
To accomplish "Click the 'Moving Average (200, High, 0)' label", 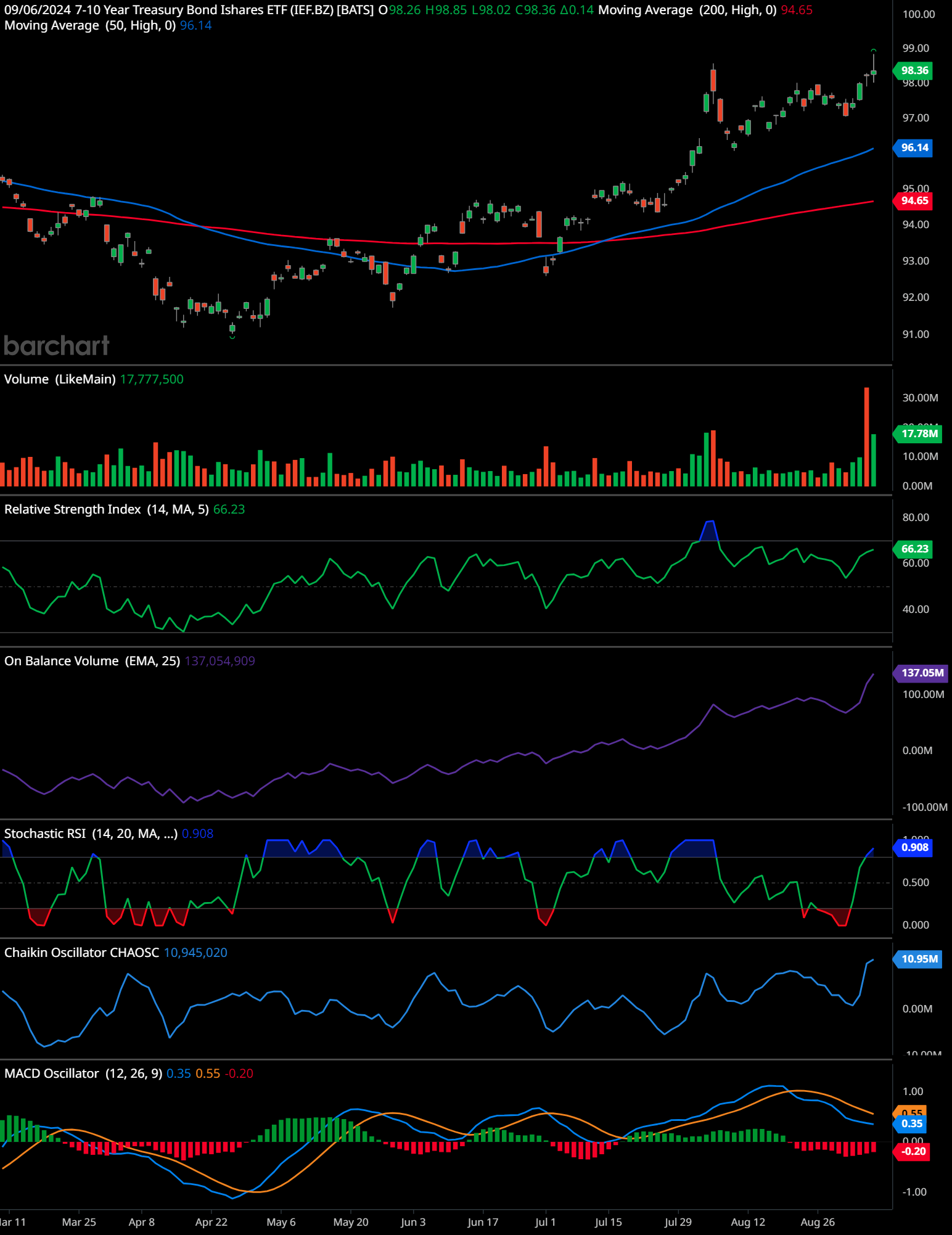I will coord(687,10).
